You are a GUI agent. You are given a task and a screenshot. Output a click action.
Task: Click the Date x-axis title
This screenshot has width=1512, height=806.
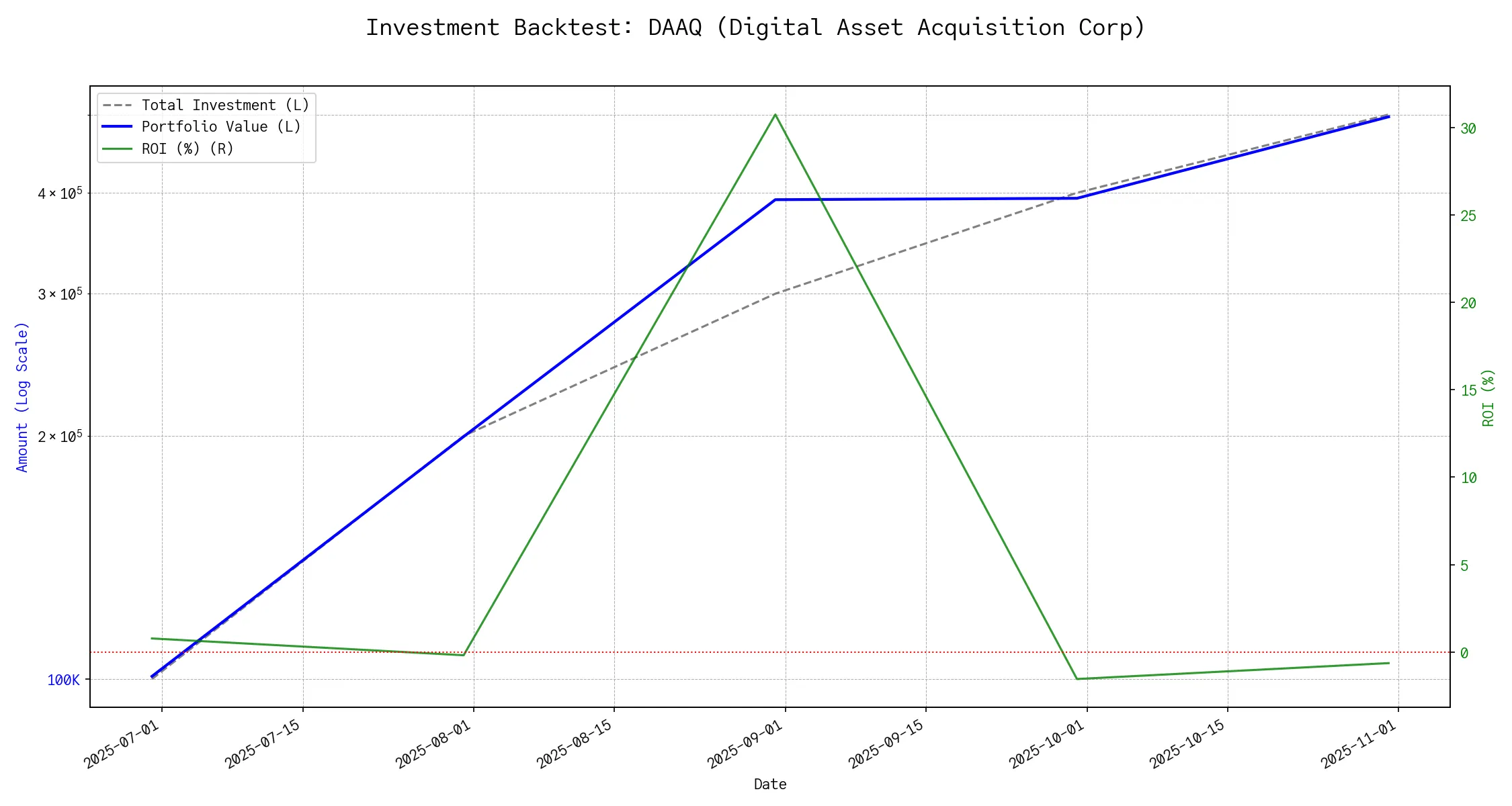(x=770, y=785)
